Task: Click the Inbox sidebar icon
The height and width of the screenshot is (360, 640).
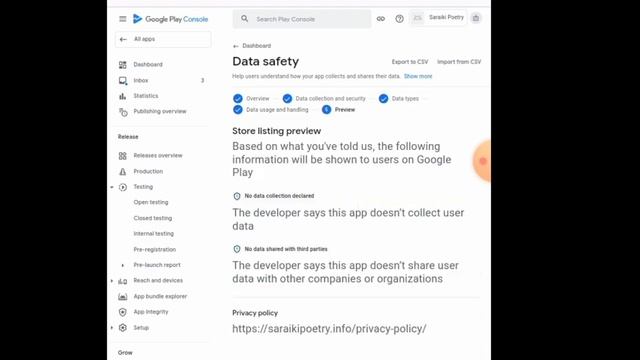Action: 122,80
